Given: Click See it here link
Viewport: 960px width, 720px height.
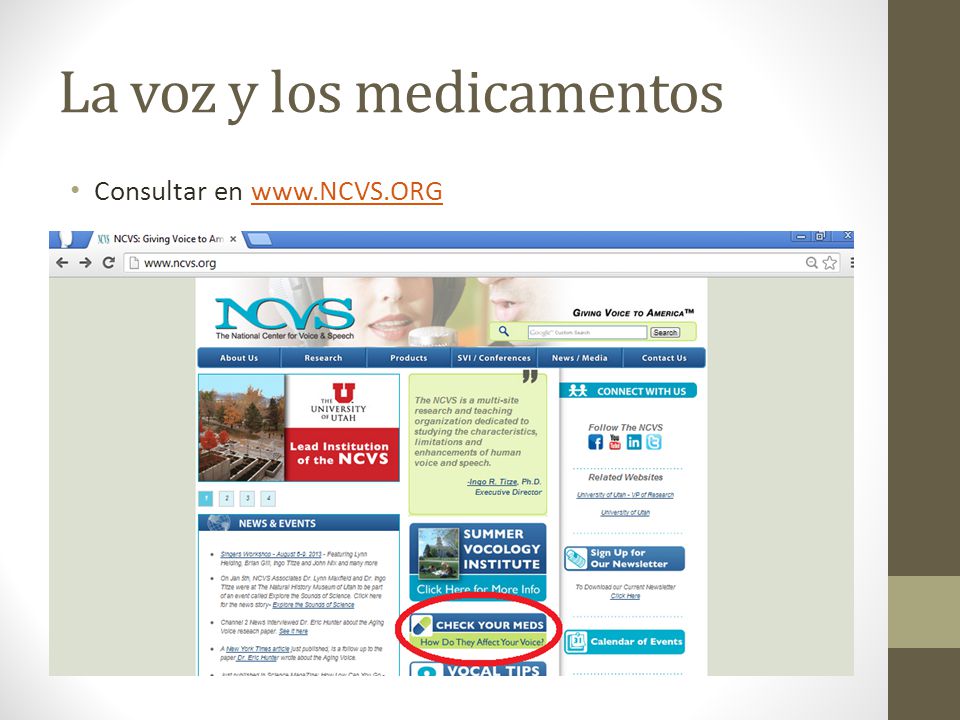Looking at the screenshot, I should pos(293,631).
